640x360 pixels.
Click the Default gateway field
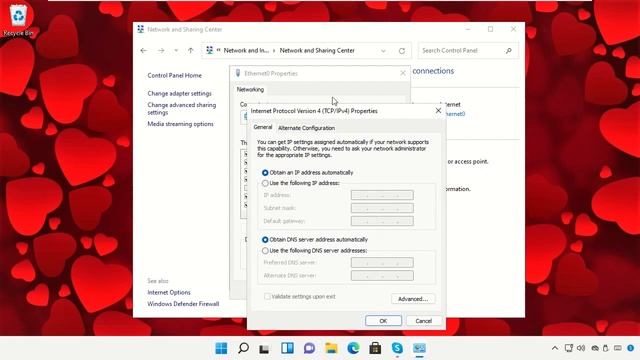tap(382, 221)
